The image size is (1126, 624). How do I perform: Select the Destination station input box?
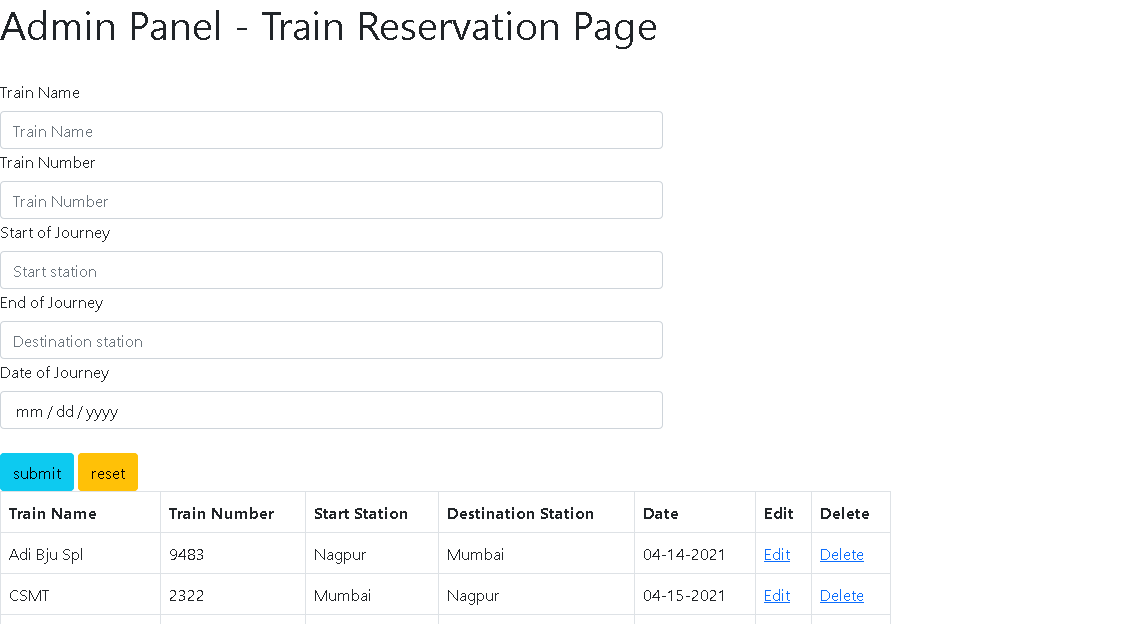coord(330,340)
